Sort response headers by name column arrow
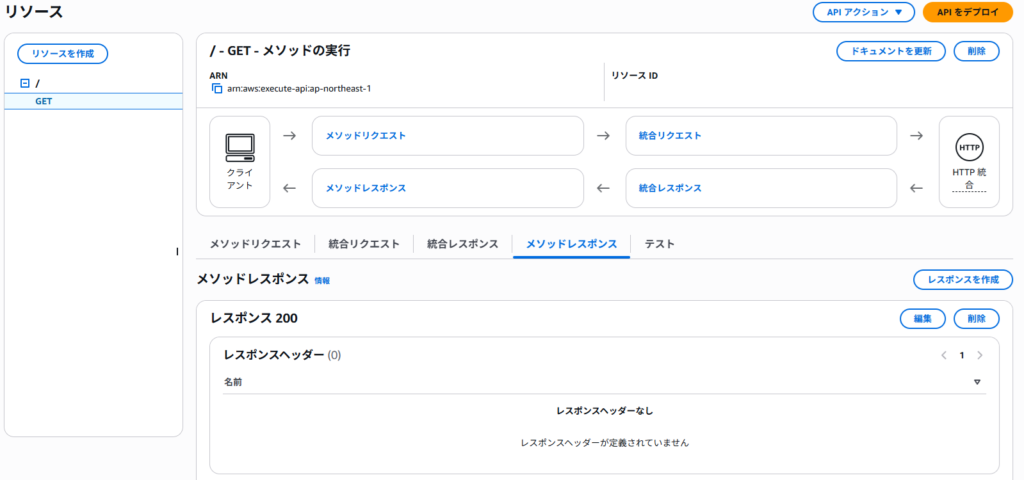 click(x=977, y=382)
